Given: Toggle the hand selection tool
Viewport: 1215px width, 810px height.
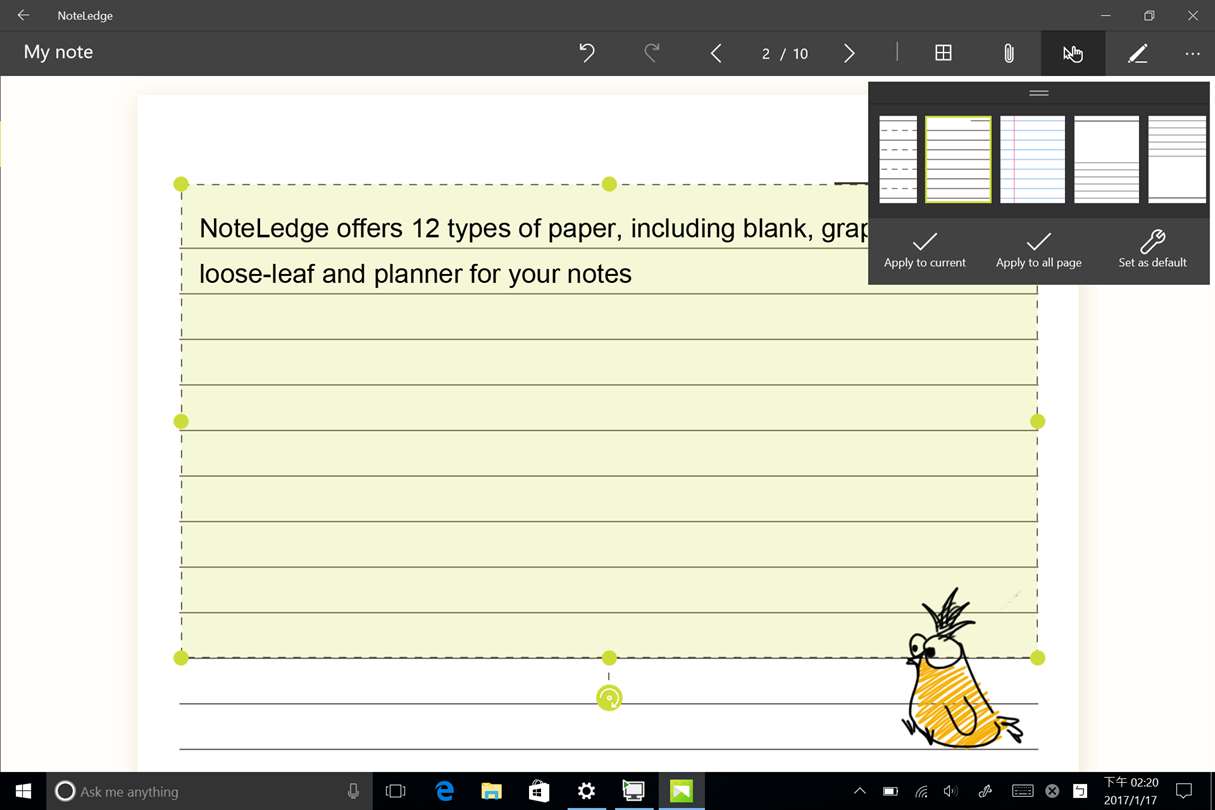Looking at the screenshot, I should tap(1073, 53).
